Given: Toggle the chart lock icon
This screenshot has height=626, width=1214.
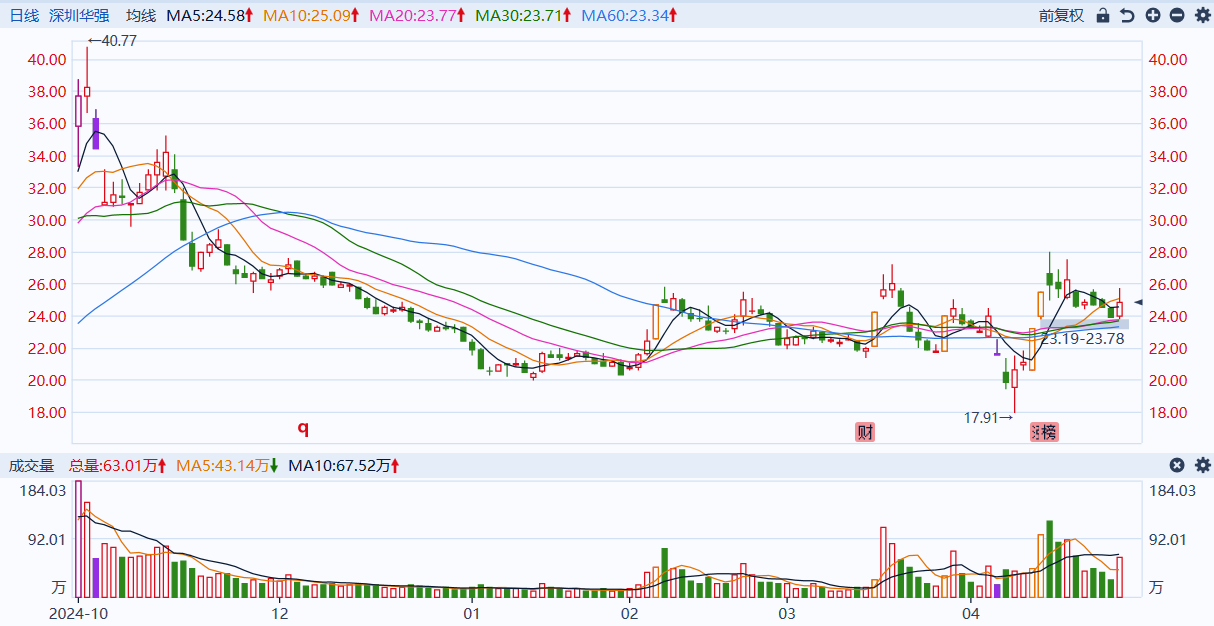Looking at the screenshot, I should [x=1103, y=15].
